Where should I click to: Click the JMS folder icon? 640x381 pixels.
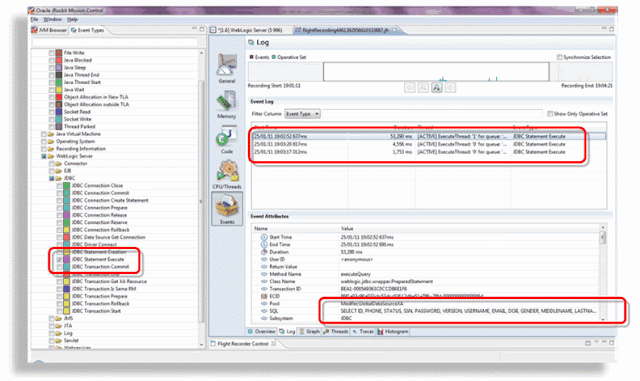coord(59,318)
